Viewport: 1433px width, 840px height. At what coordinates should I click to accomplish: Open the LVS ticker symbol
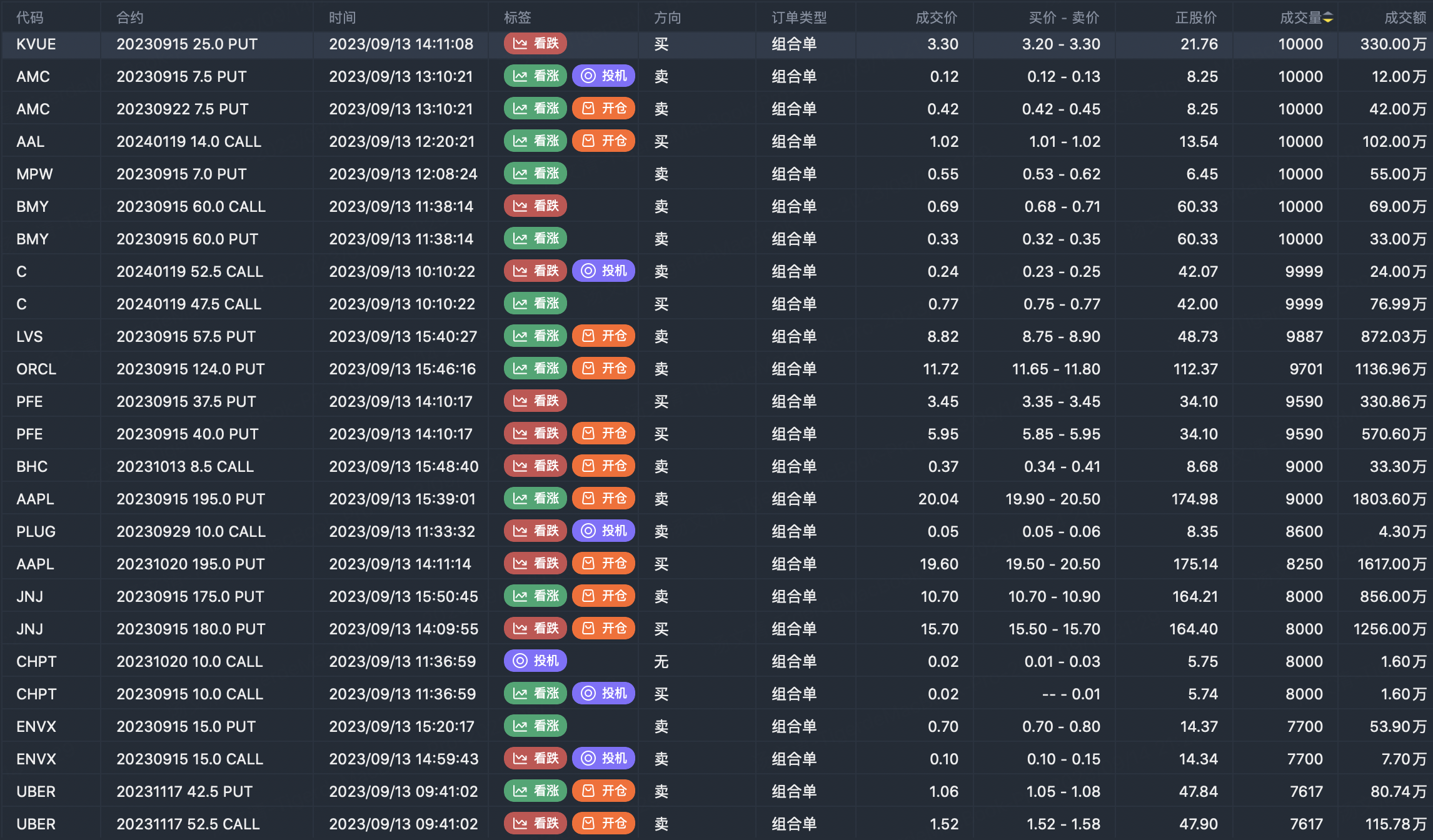point(29,336)
